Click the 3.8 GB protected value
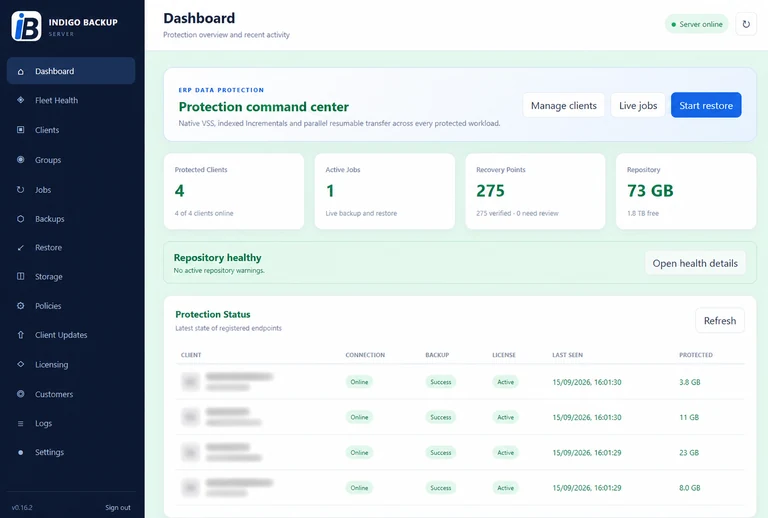768x518 pixels. [690, 382]
